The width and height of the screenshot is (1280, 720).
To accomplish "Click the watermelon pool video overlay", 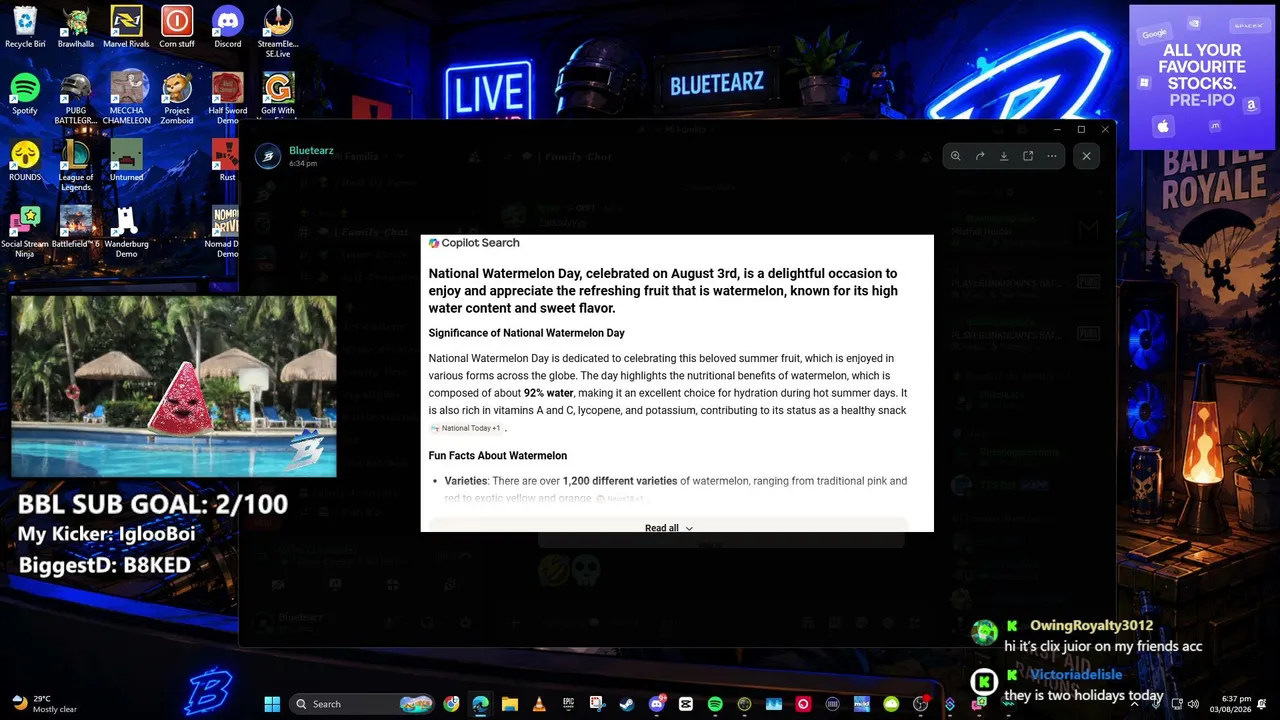I will [174, 386].
